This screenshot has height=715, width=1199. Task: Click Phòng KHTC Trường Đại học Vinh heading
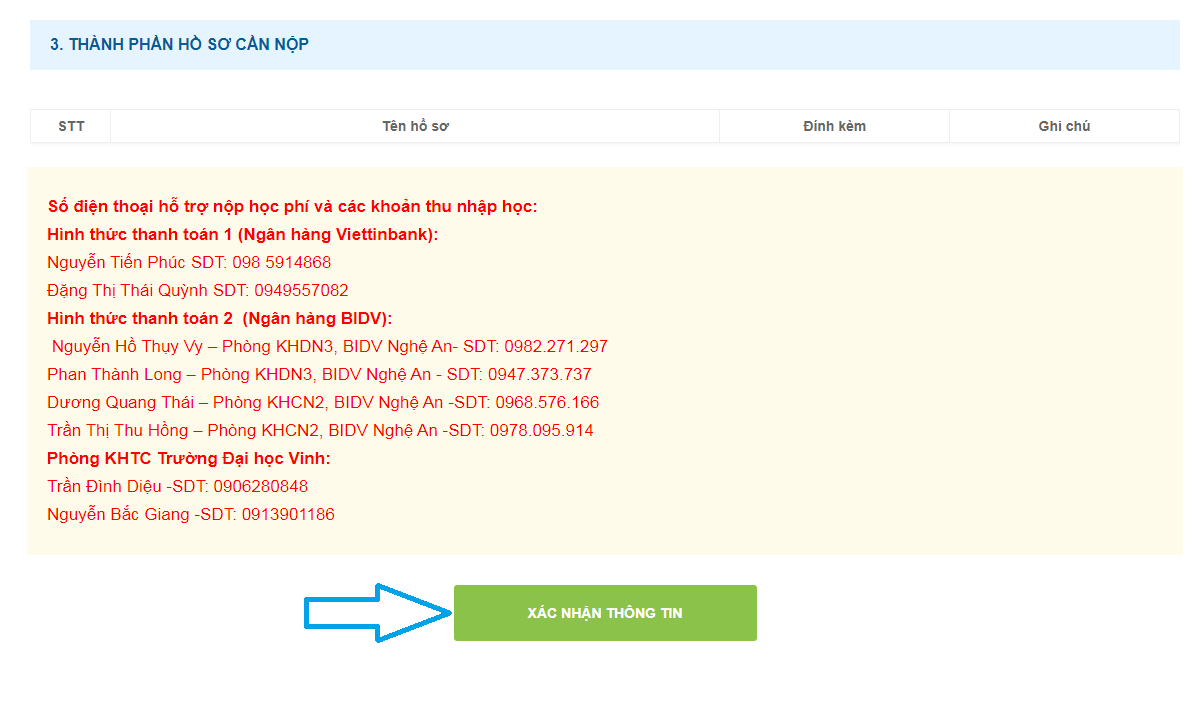coord(189,459)
